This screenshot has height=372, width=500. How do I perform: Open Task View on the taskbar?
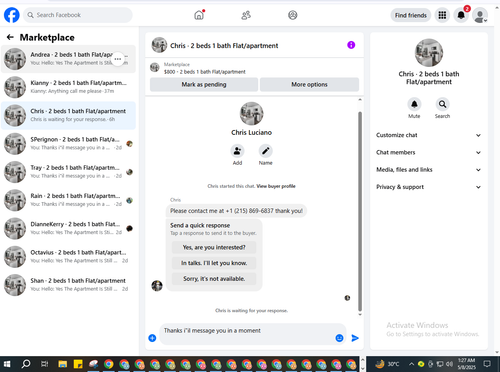(x=44, y=364)
